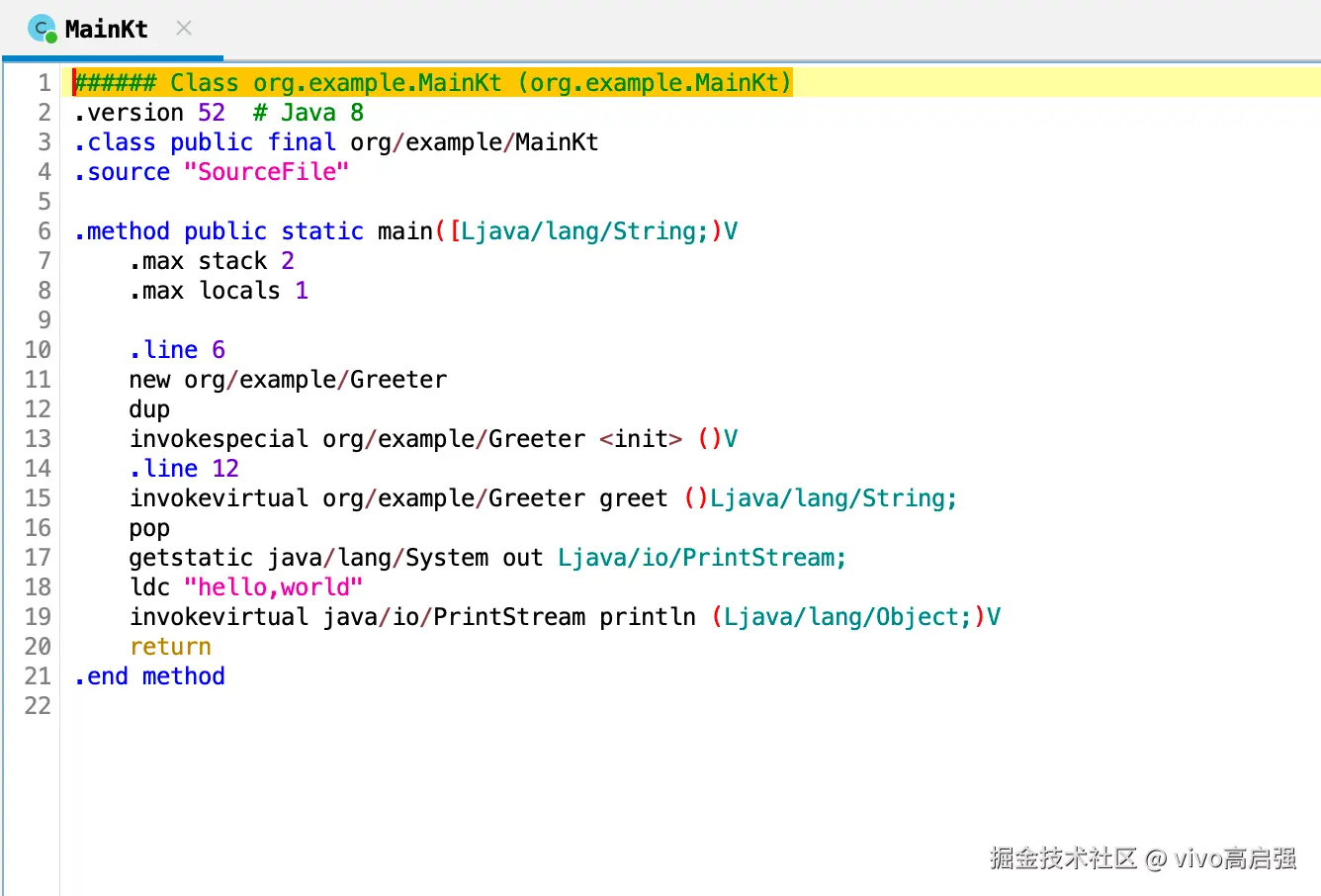Click the 'return' instruction
The height and width of the screenshot is (896, 1321).
170,647
